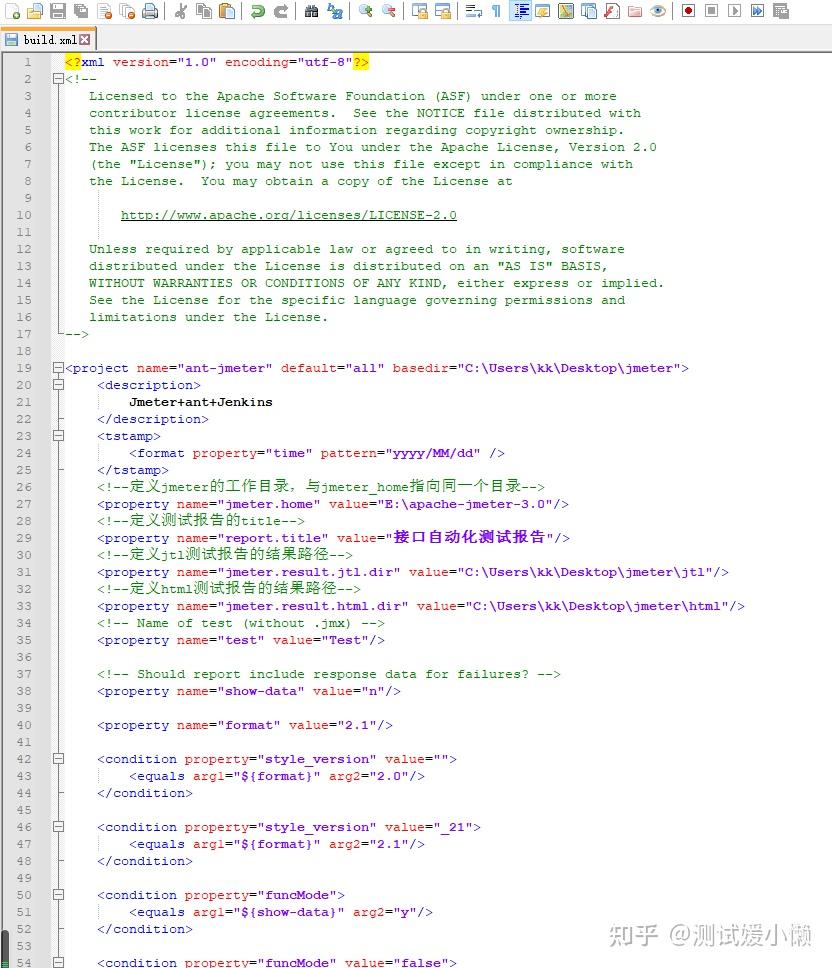Viewport: 832px width, 968px height.
Task: Zoom in with the magnifier plus icon
Action: coord(365,10)
